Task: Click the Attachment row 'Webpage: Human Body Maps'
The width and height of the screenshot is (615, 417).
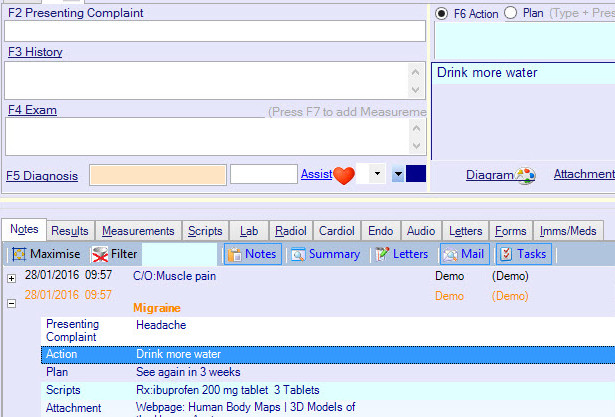Action: coord(328,408)
